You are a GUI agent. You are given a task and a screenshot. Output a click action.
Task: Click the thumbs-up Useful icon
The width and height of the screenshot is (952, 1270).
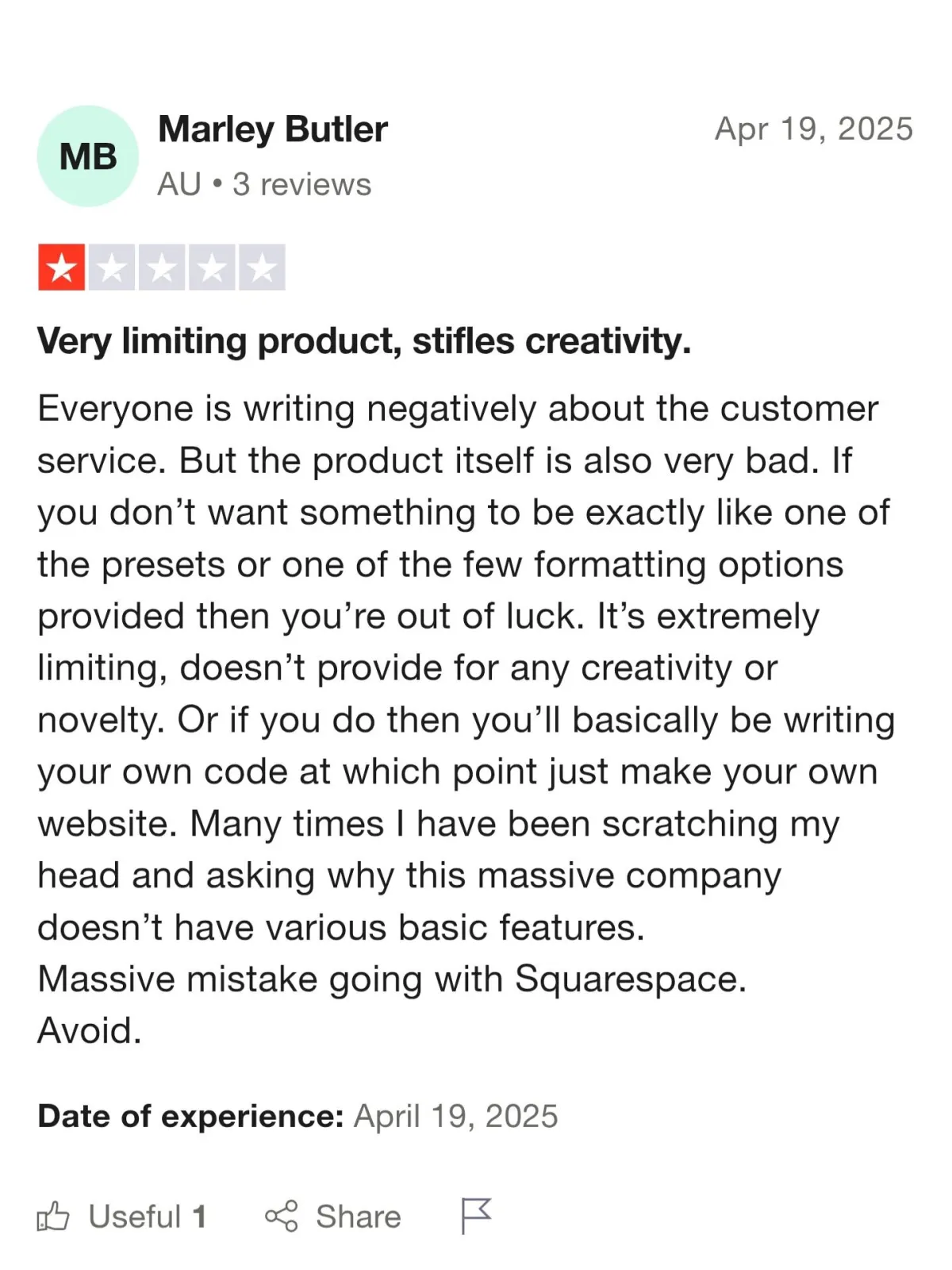pyautogui.click(x=53, y=1216)
